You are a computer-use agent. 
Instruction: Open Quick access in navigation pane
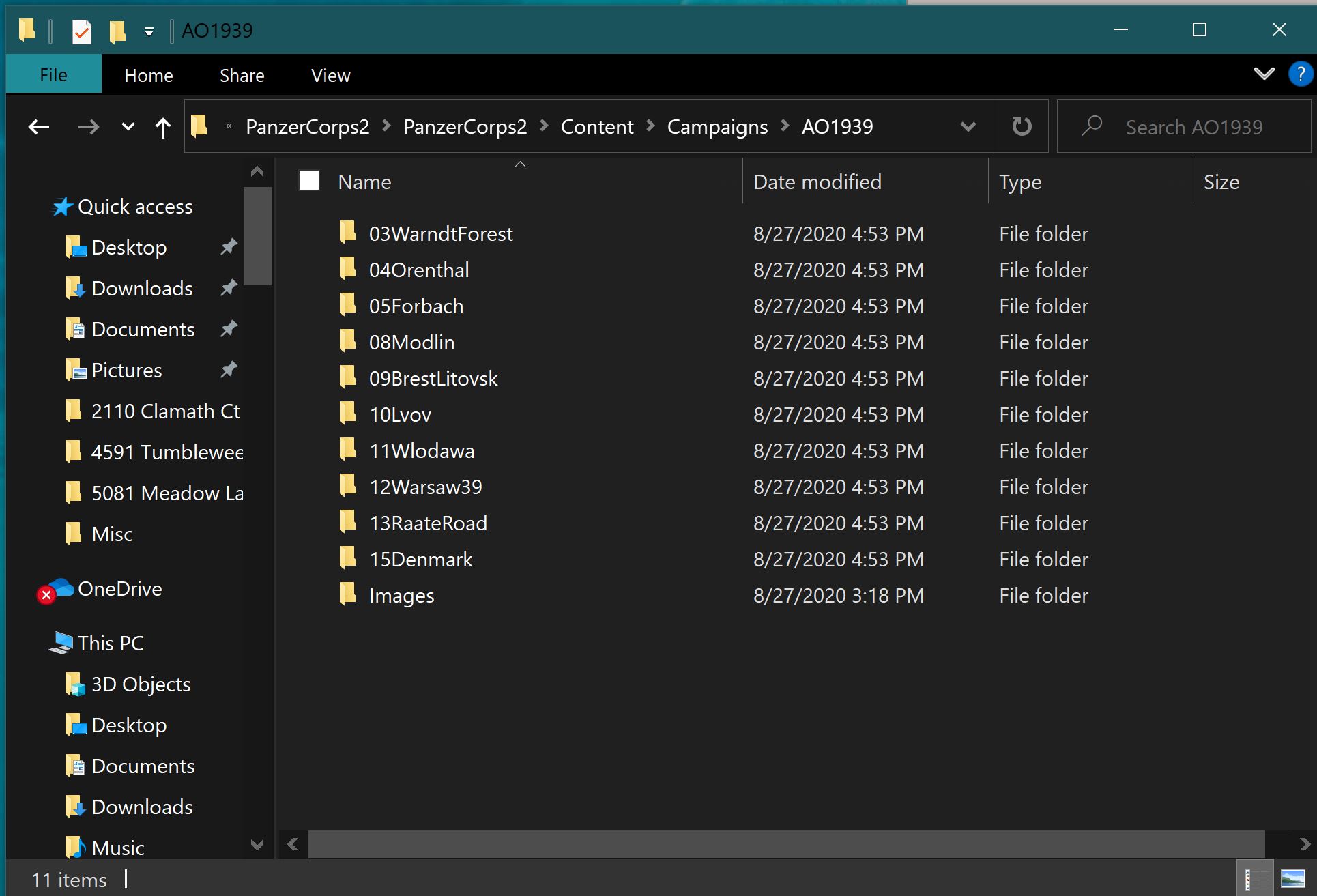point(135,207)
